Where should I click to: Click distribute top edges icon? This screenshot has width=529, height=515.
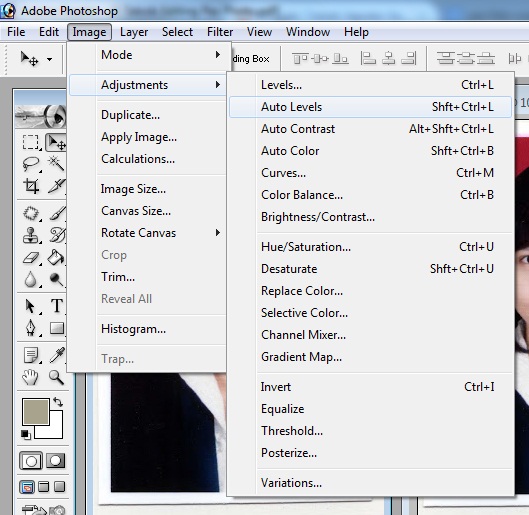click(x=446, y=58)
